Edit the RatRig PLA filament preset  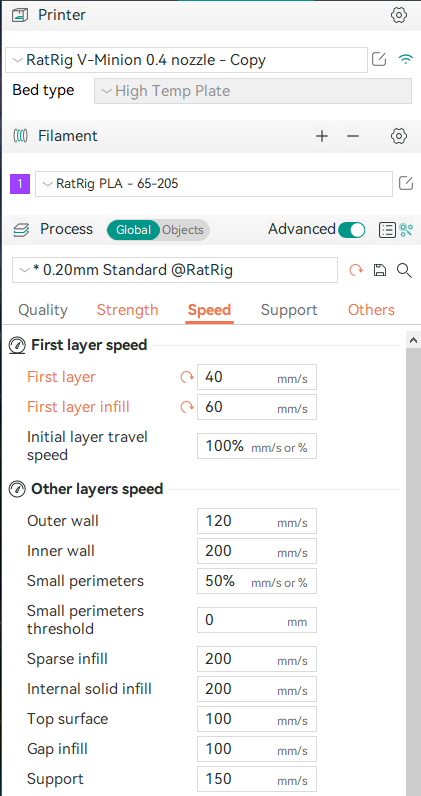click(406, 183)
